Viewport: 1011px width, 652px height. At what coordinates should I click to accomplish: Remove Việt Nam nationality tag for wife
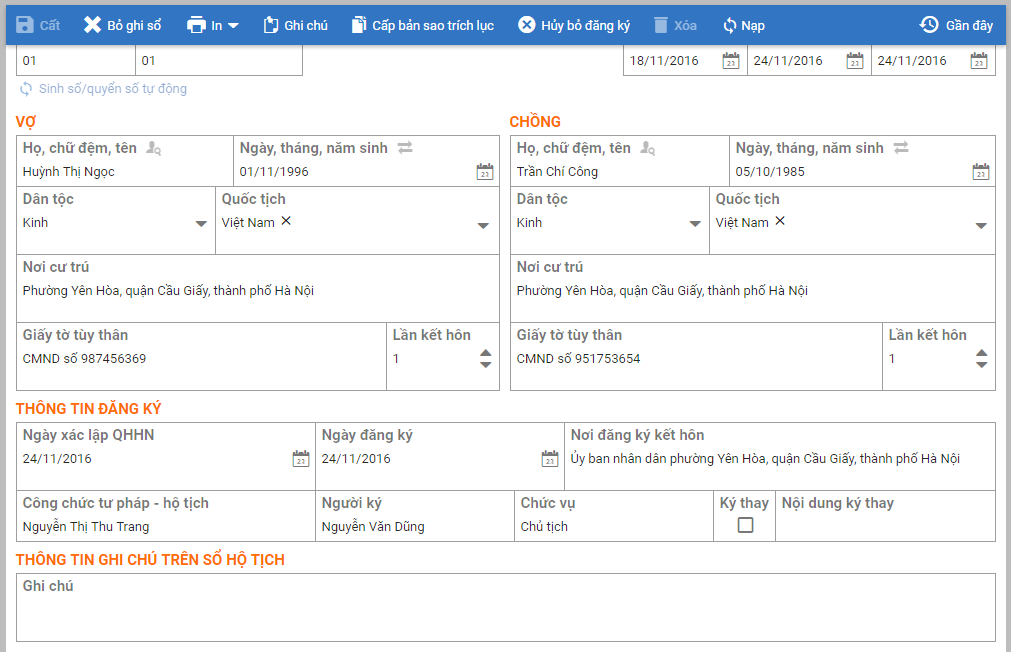coord(286,221)
